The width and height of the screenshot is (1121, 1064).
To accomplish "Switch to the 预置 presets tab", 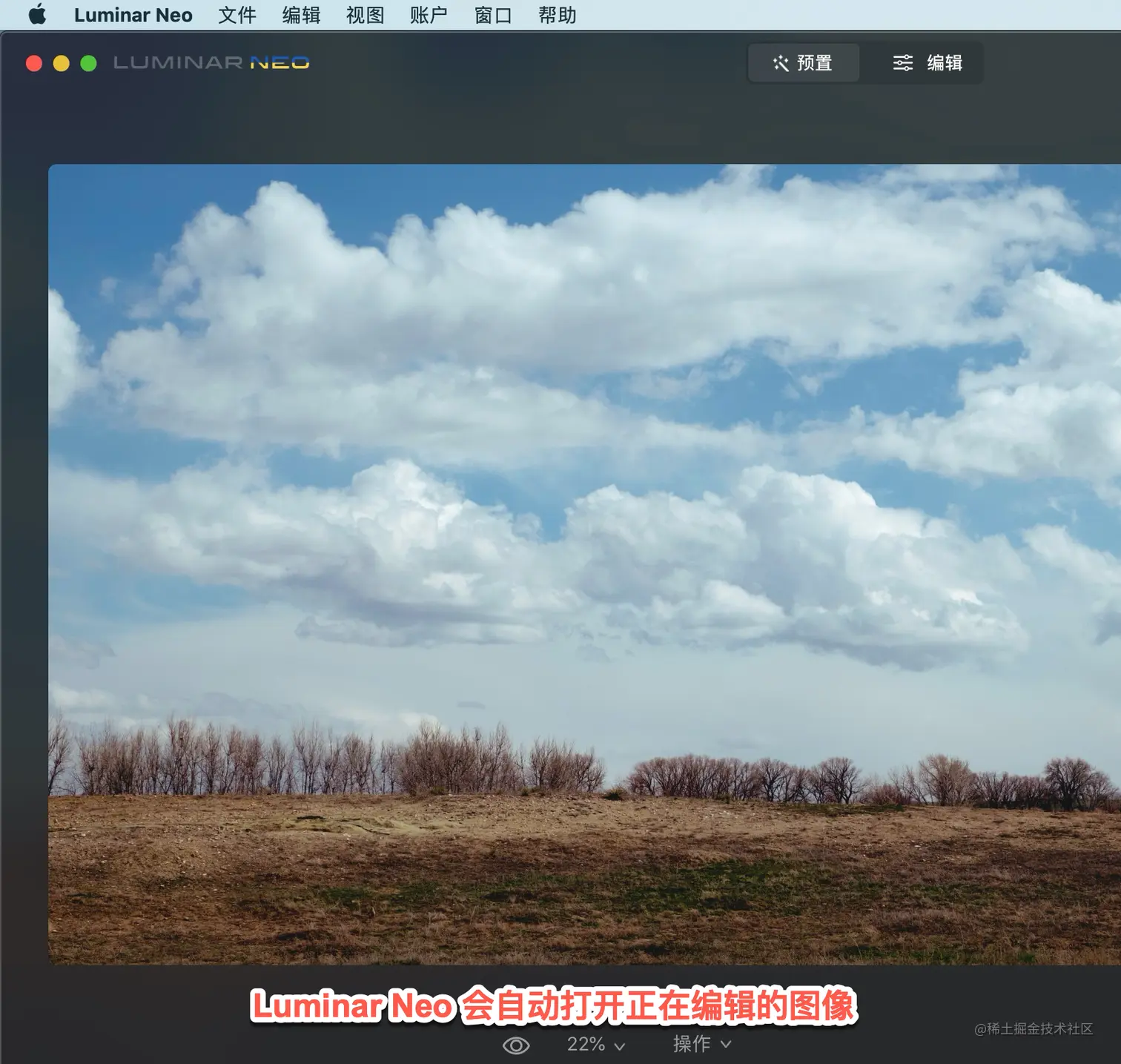I will pyautogui.click(x=804, y=63).
